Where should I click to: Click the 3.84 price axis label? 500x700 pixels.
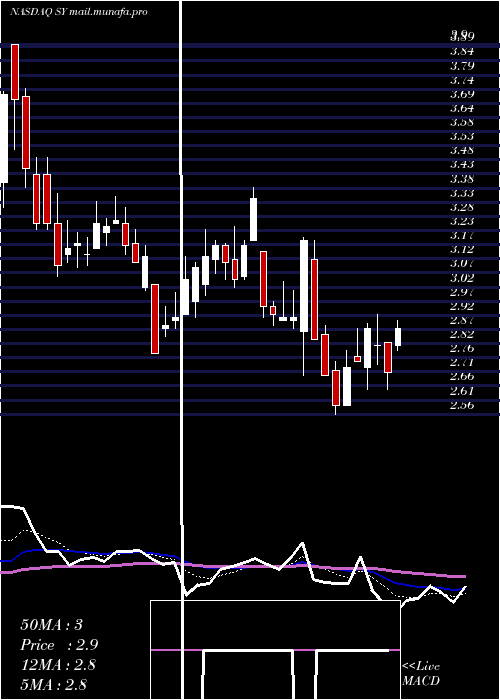click(x=462, y=51)
